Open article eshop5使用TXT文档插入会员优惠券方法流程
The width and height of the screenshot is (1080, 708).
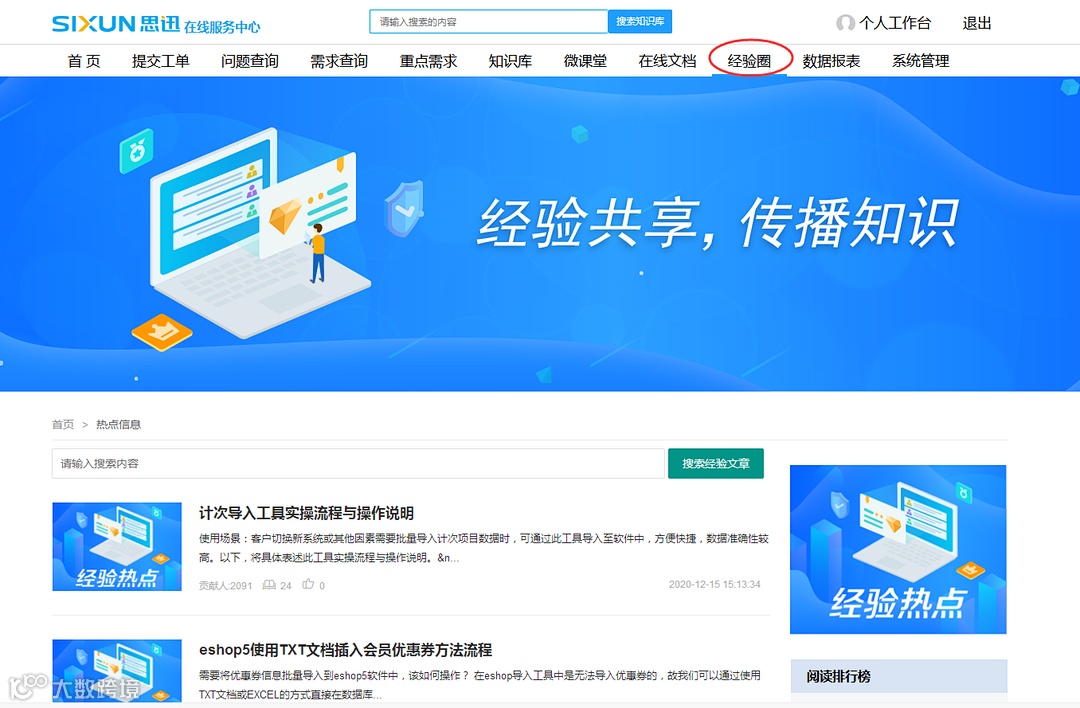pyautogui.click(x=346, y=649)
